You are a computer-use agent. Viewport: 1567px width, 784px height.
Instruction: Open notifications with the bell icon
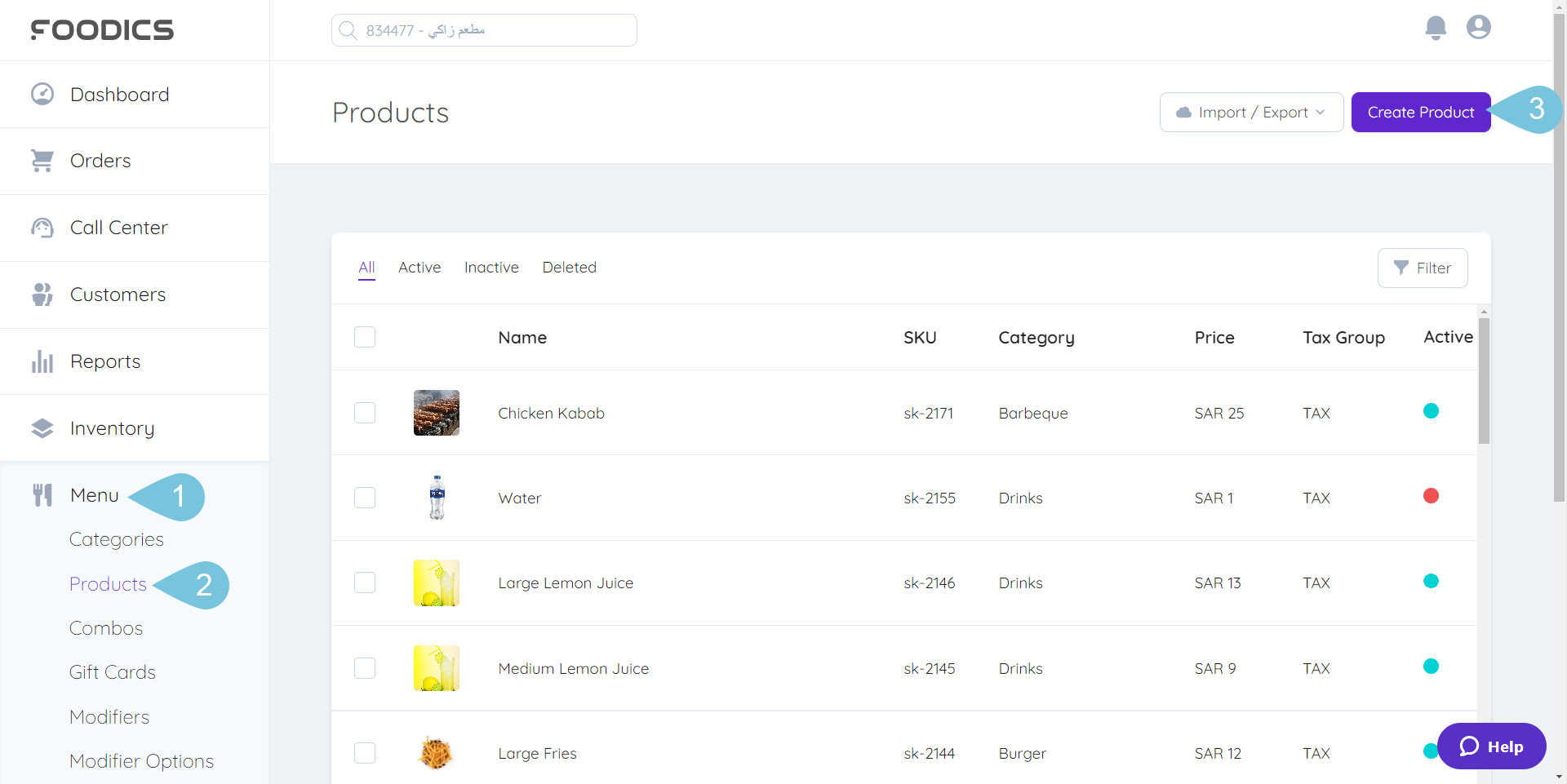coord(1436,27)
